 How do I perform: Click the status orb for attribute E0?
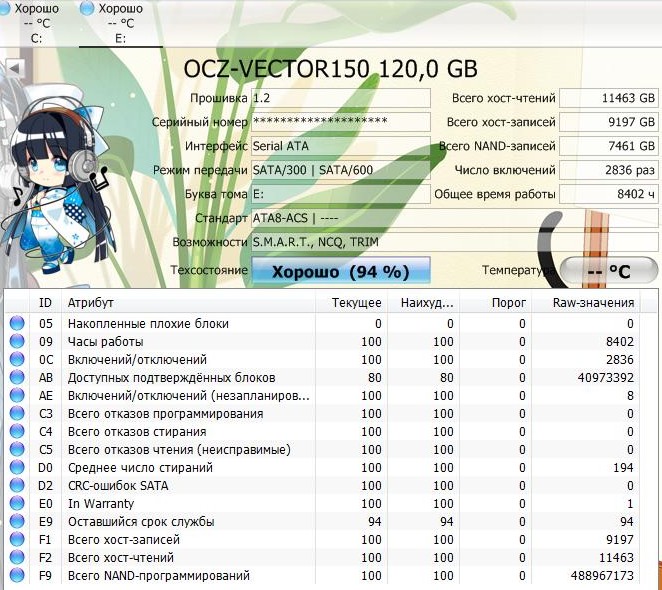[17, 503]
